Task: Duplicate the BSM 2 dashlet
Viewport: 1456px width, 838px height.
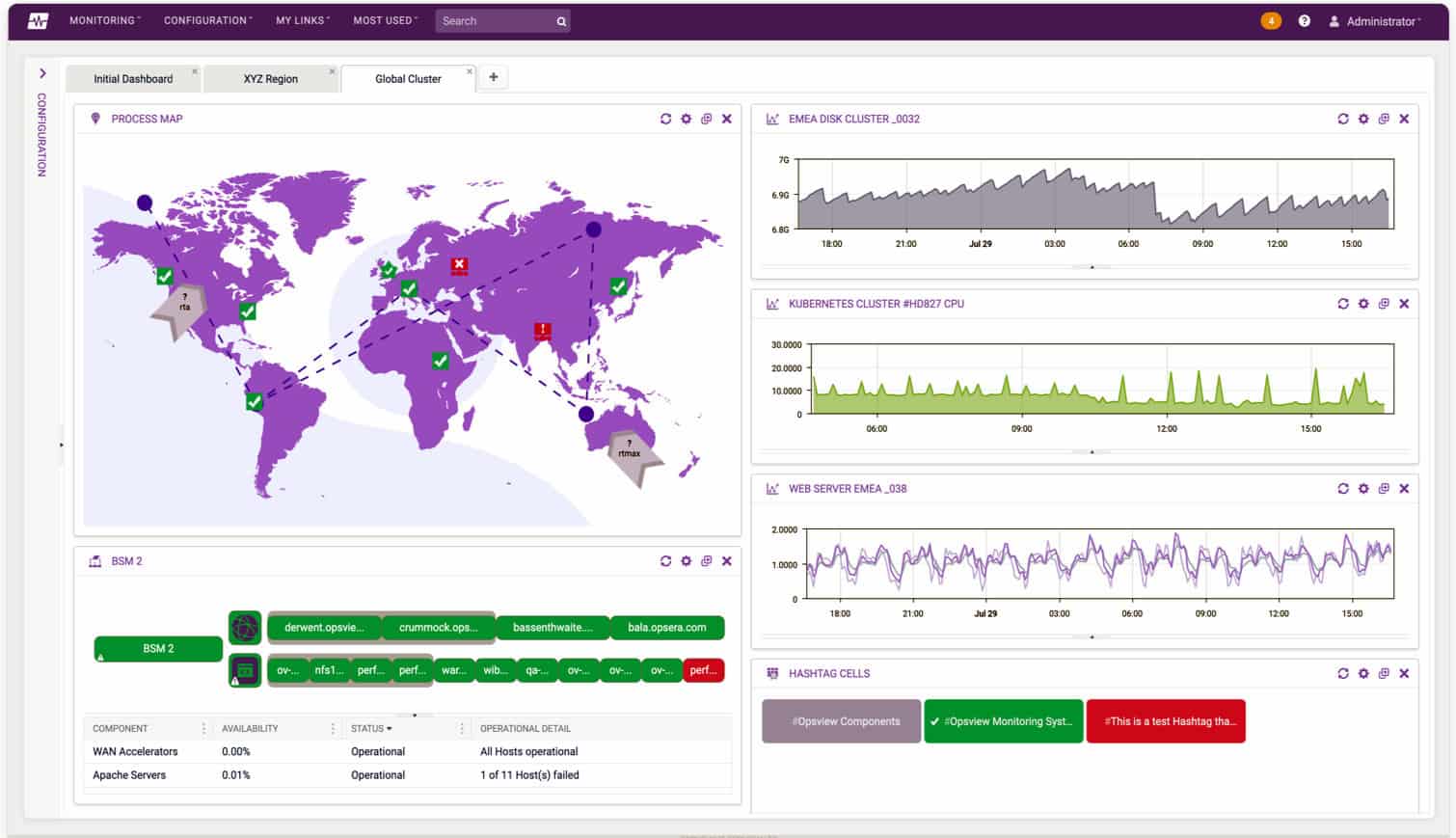Action: pos(706,561)
